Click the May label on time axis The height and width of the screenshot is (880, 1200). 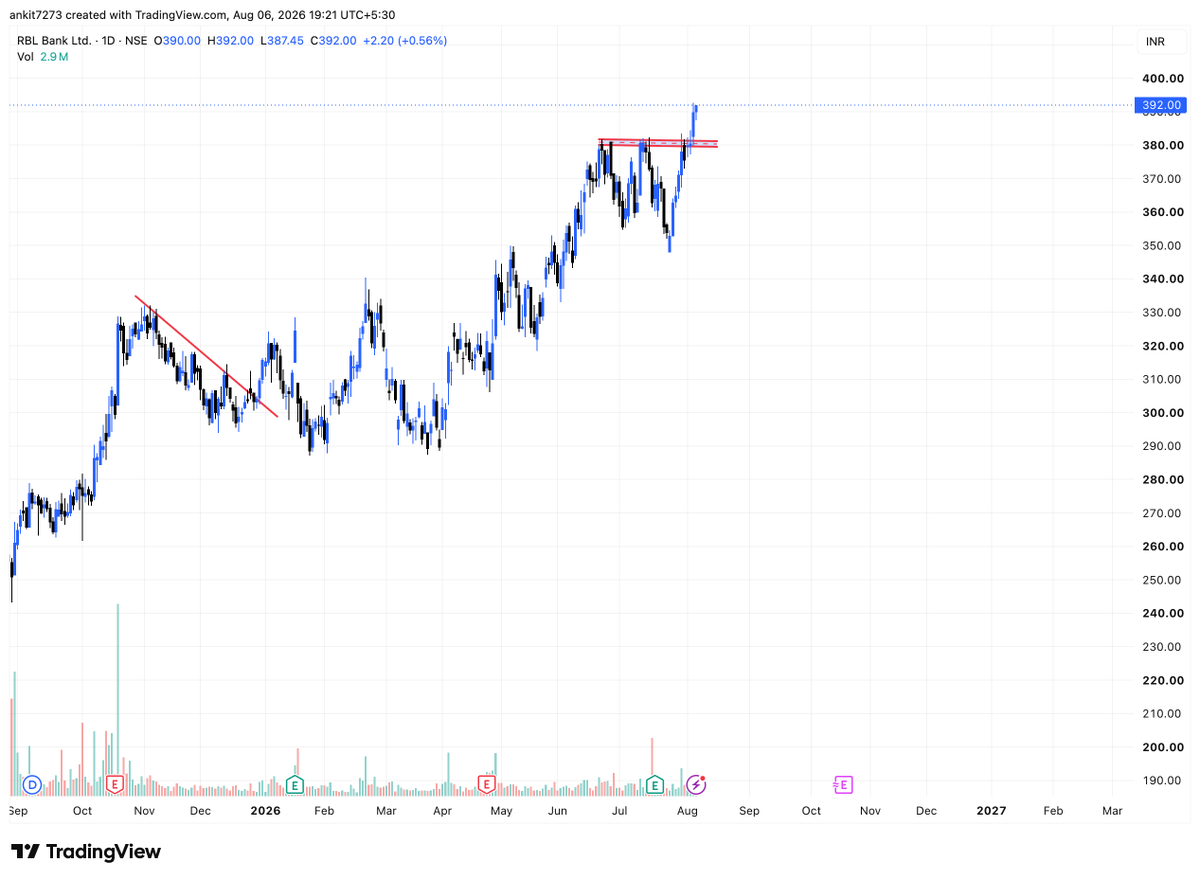tap(501, 811)
